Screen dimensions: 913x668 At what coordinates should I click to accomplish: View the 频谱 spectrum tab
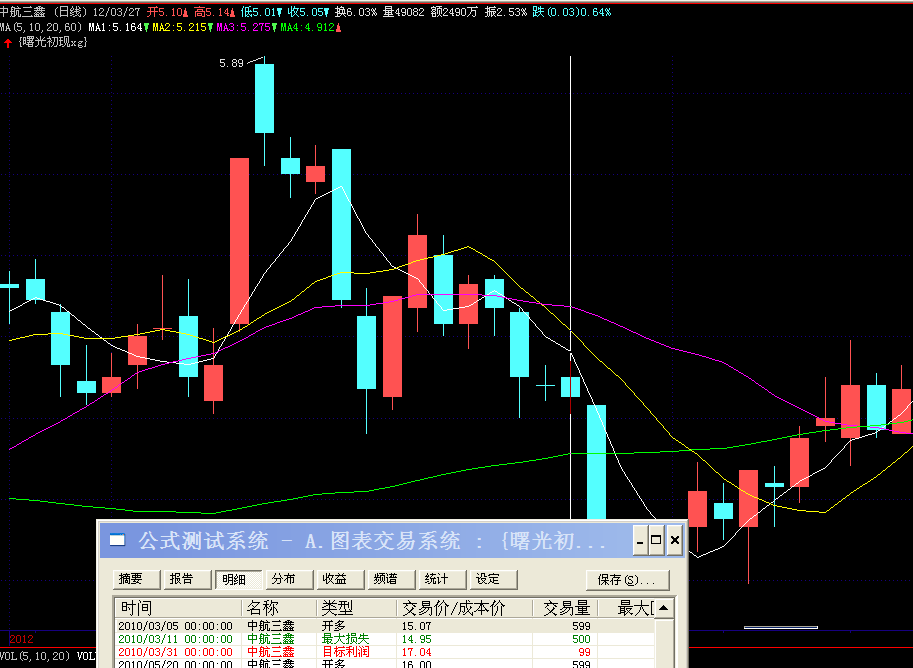pyautogui.click(x=386, y=579)
